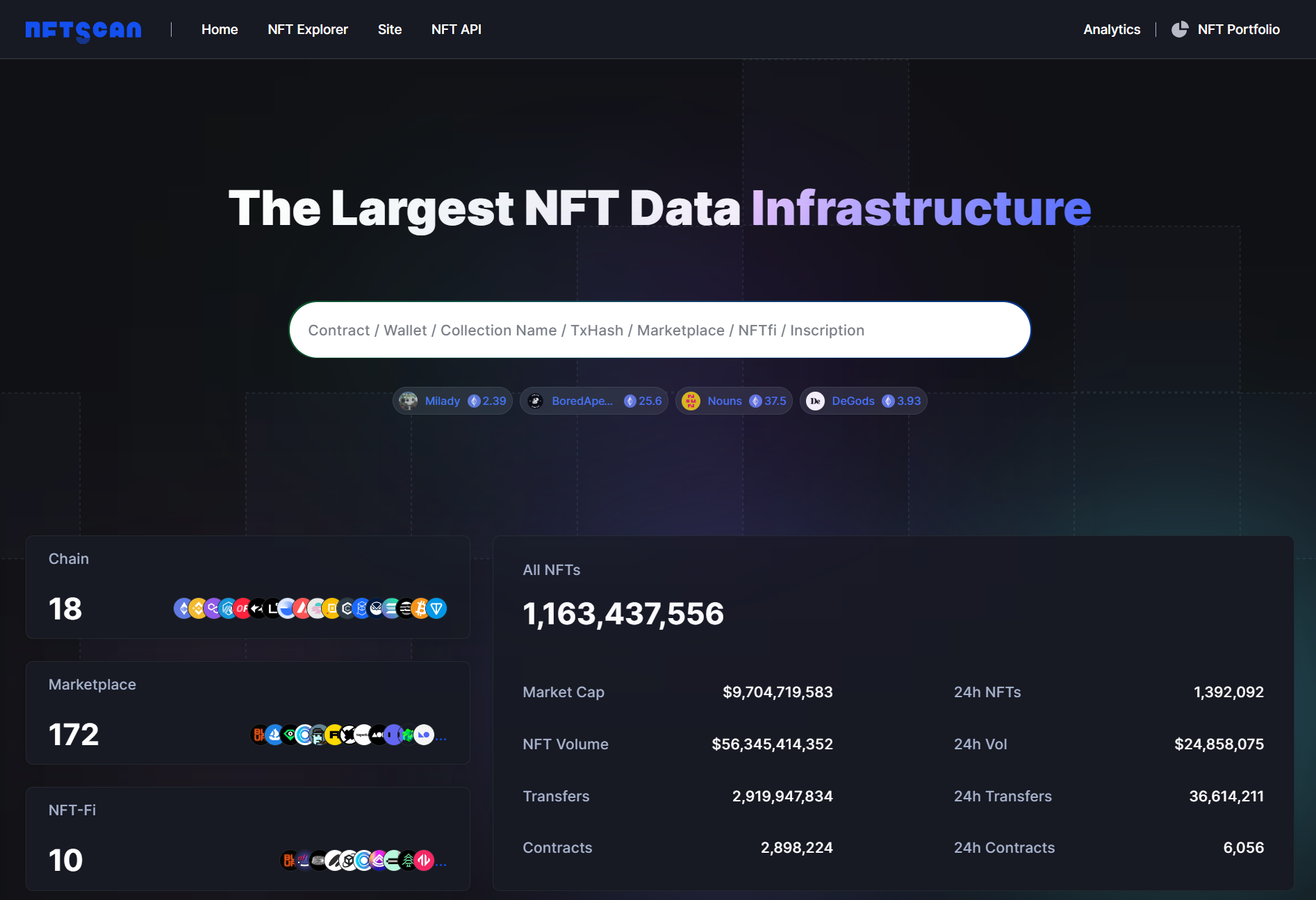Open the NFT Portfolio pie icon

pyautogui.click(x=1179, y=29)
